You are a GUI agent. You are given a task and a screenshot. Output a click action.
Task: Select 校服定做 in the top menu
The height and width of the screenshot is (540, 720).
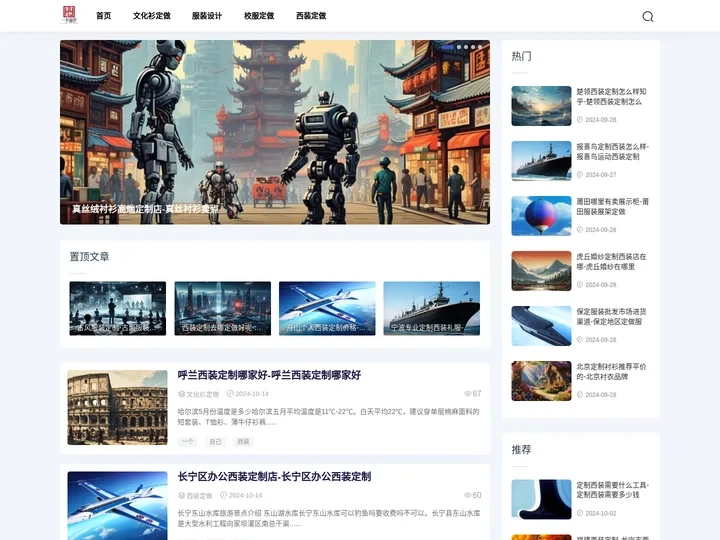coord(259,16)
